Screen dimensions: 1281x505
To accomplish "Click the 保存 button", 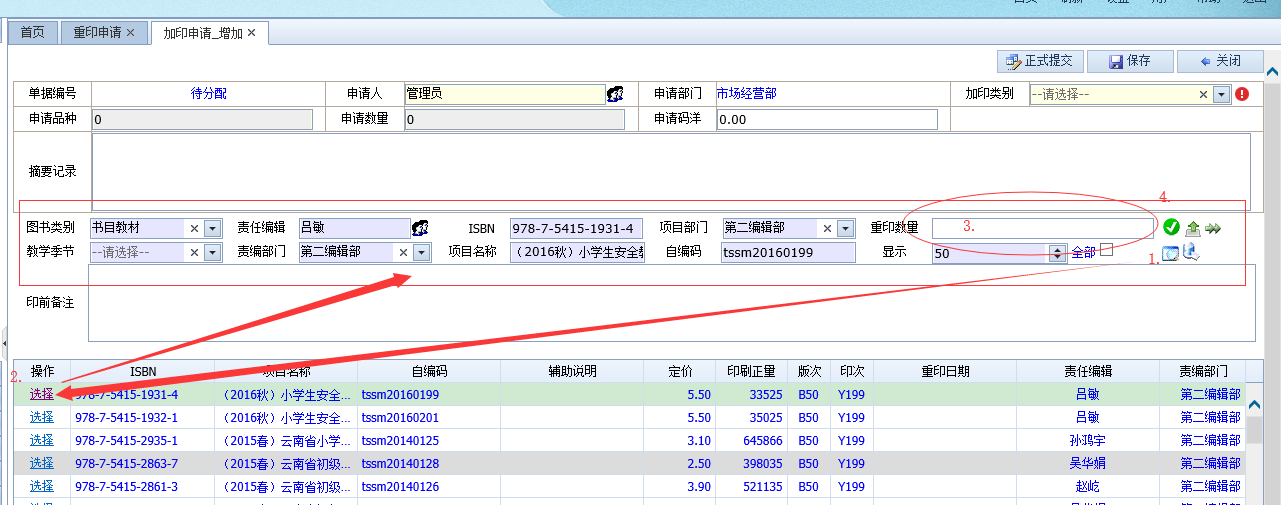I will [x=1129, y=61].
